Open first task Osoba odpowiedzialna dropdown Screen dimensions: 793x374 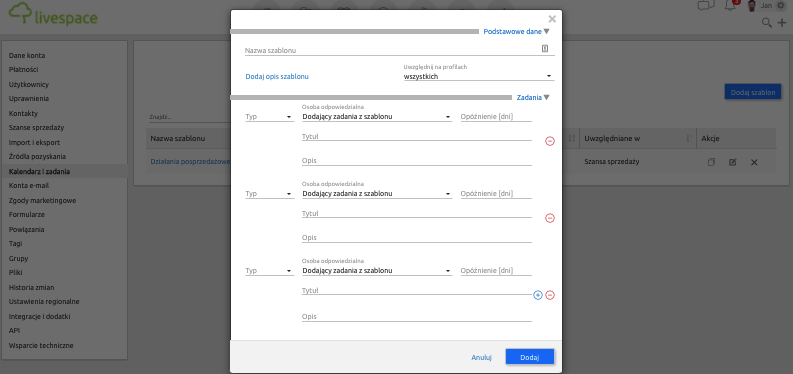(x=377, y=117)
